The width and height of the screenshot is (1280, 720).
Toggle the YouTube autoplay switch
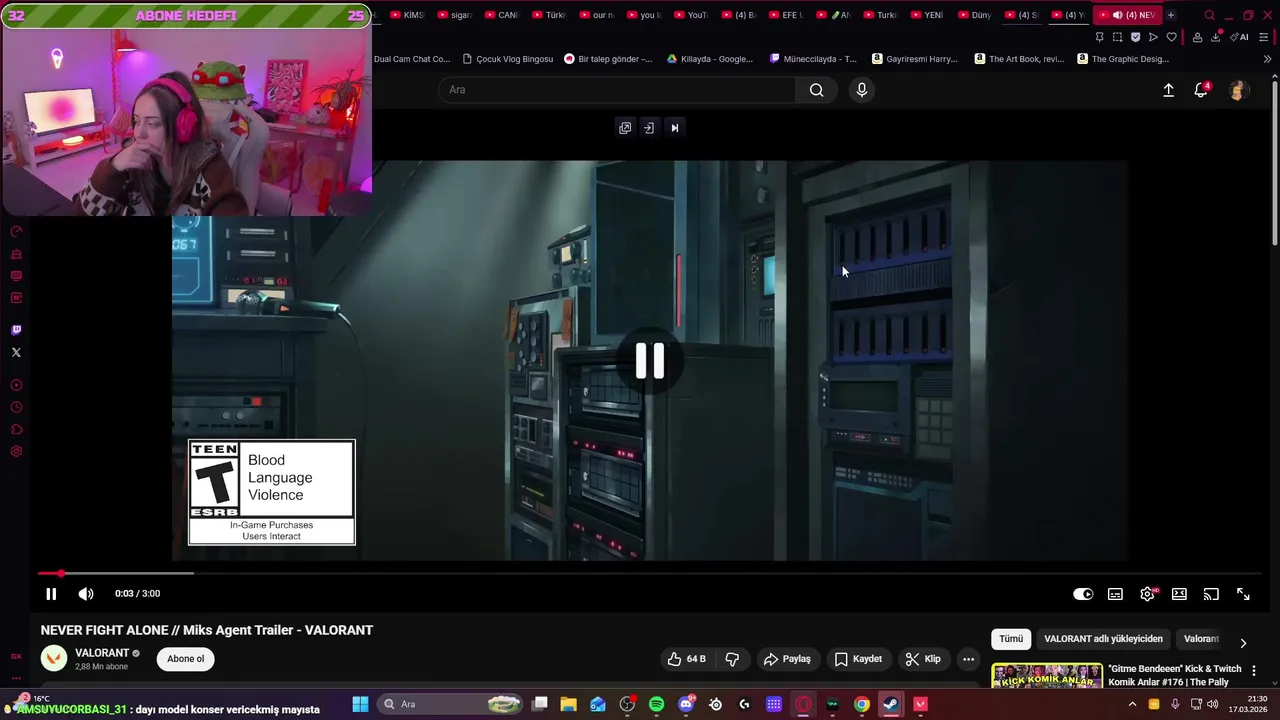coord(1083,594)
